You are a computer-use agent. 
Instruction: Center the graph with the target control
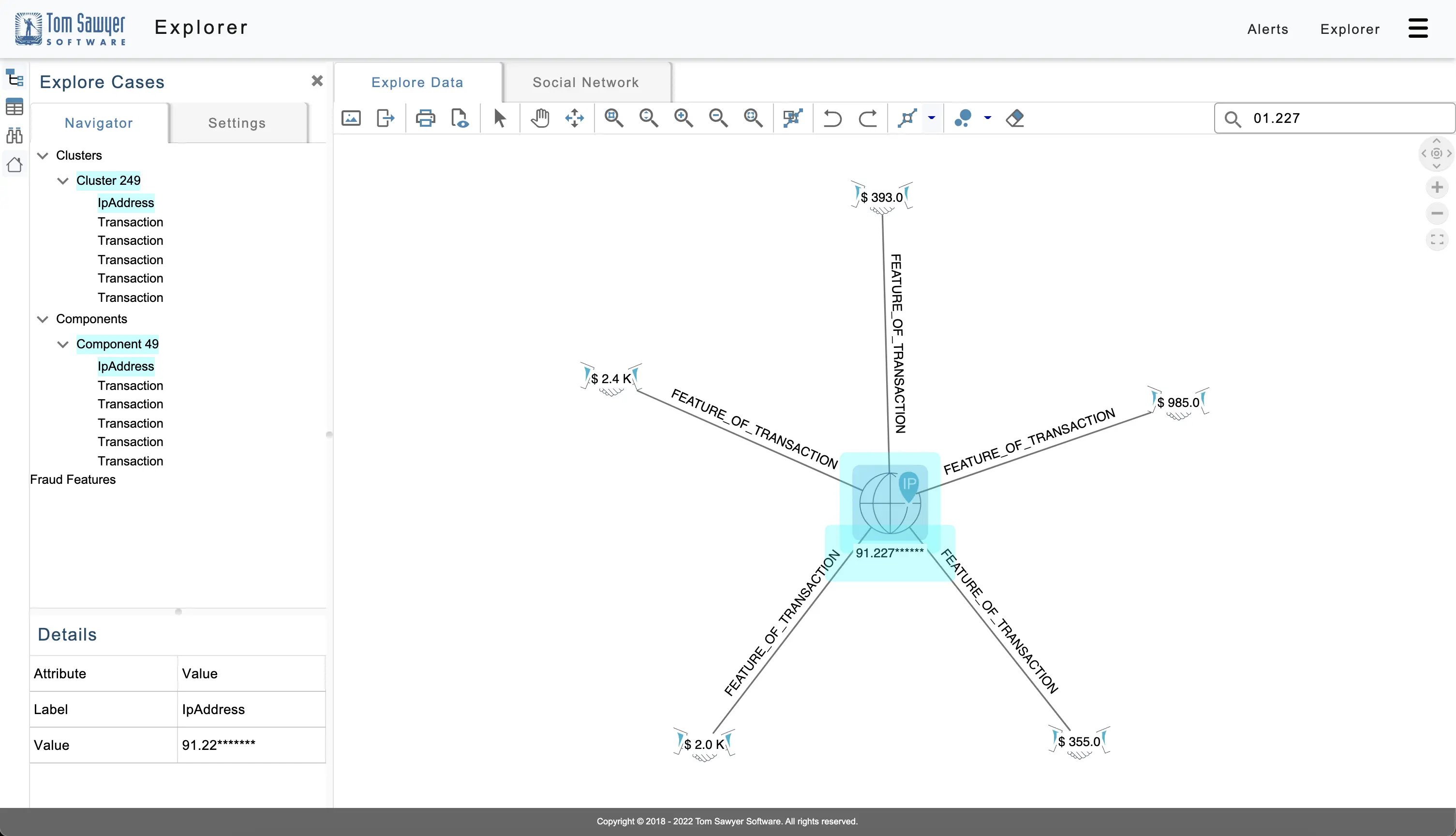[1437, 153]
